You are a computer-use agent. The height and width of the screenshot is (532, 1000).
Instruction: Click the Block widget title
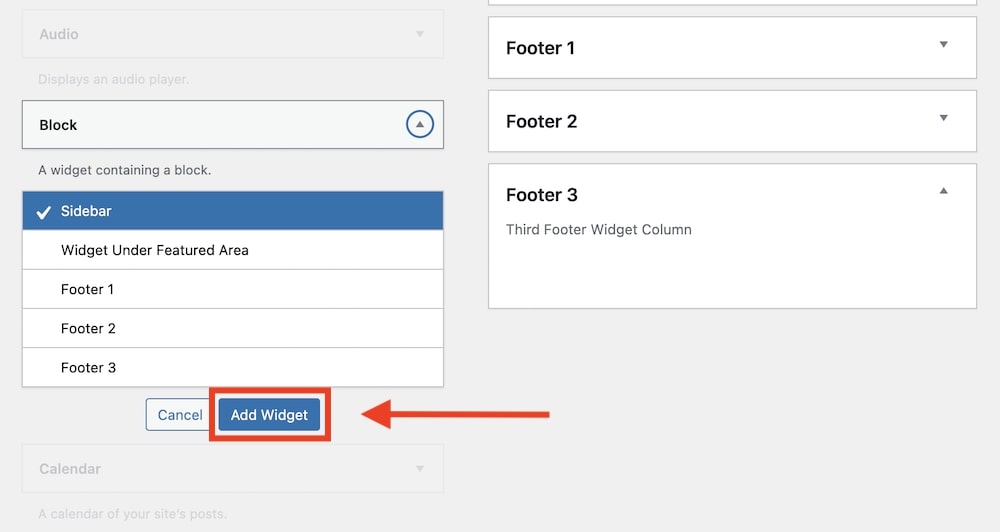[x=58, y=125]
